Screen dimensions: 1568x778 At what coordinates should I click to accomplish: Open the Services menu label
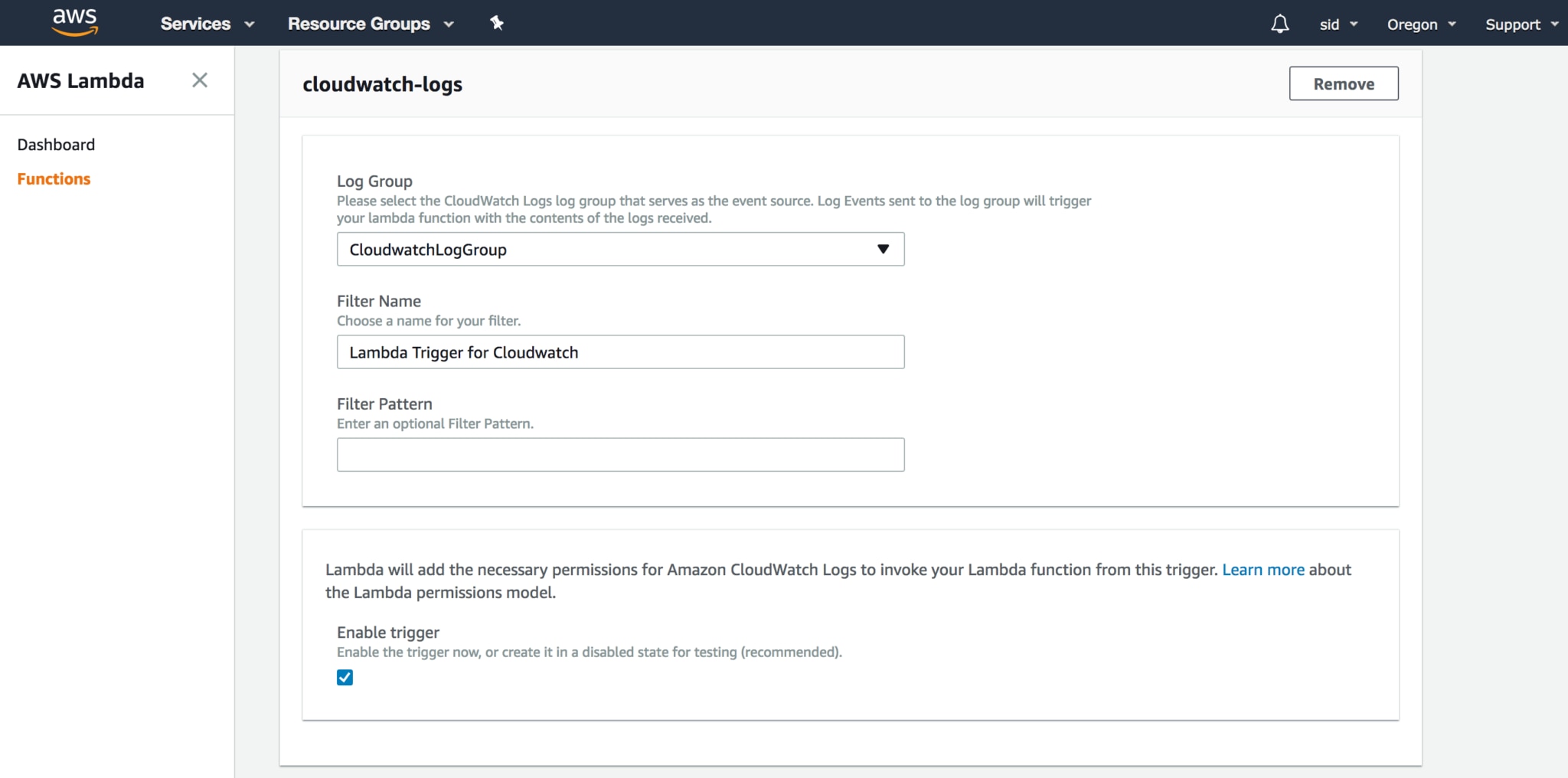(195, 24)
